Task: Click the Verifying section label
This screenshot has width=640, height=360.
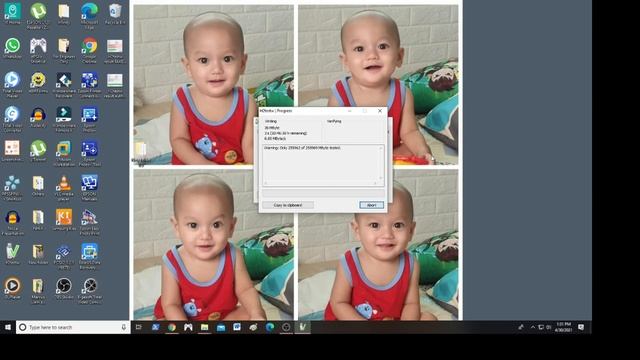Action: (334, 121)
